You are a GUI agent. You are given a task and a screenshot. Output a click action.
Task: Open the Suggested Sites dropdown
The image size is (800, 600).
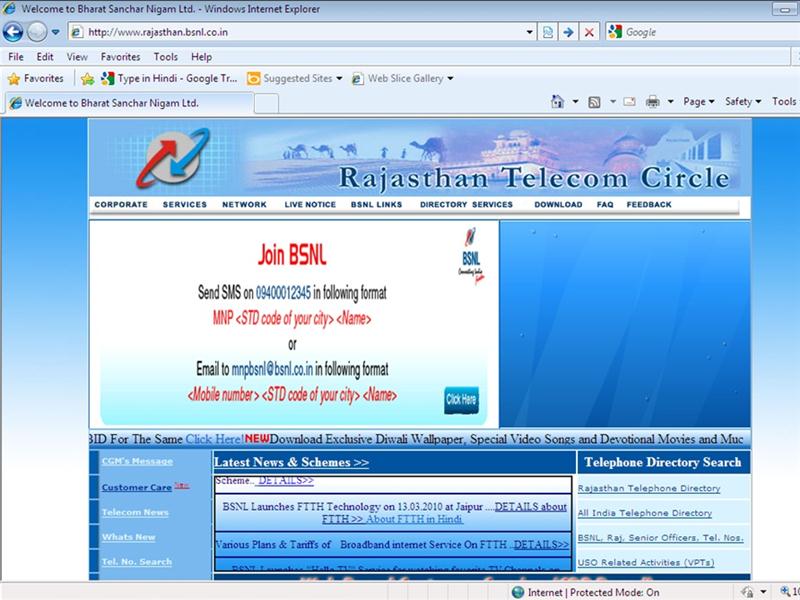click(x=295, y=78)
